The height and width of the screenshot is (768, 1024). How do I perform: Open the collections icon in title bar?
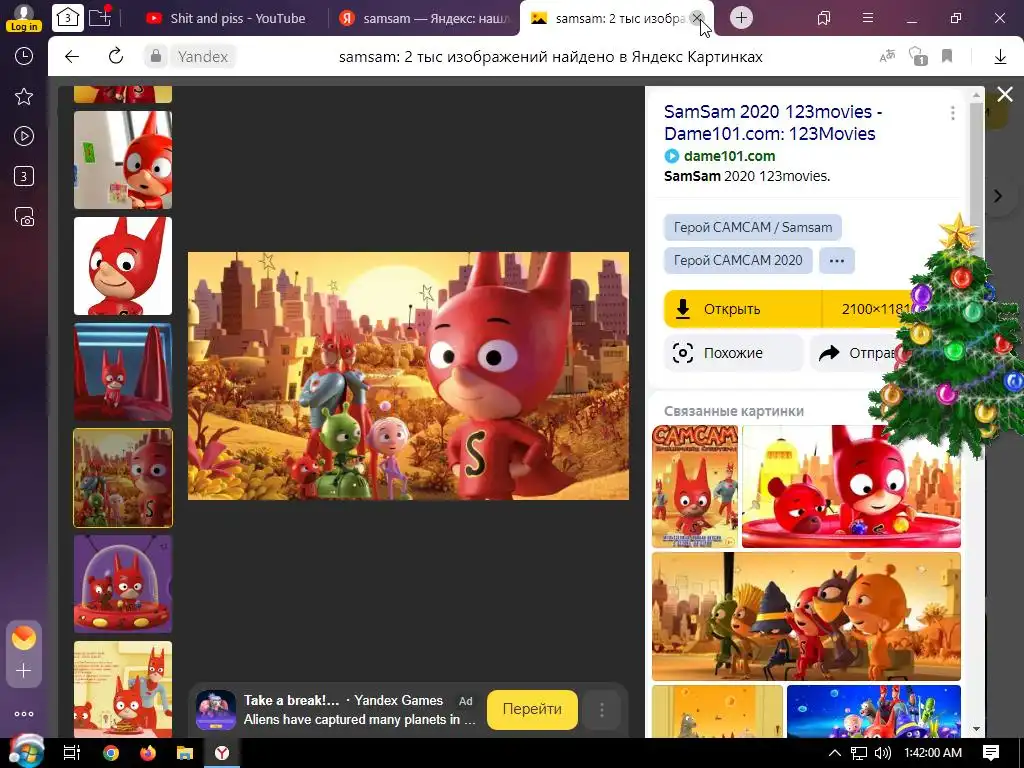tap(824, 18)
